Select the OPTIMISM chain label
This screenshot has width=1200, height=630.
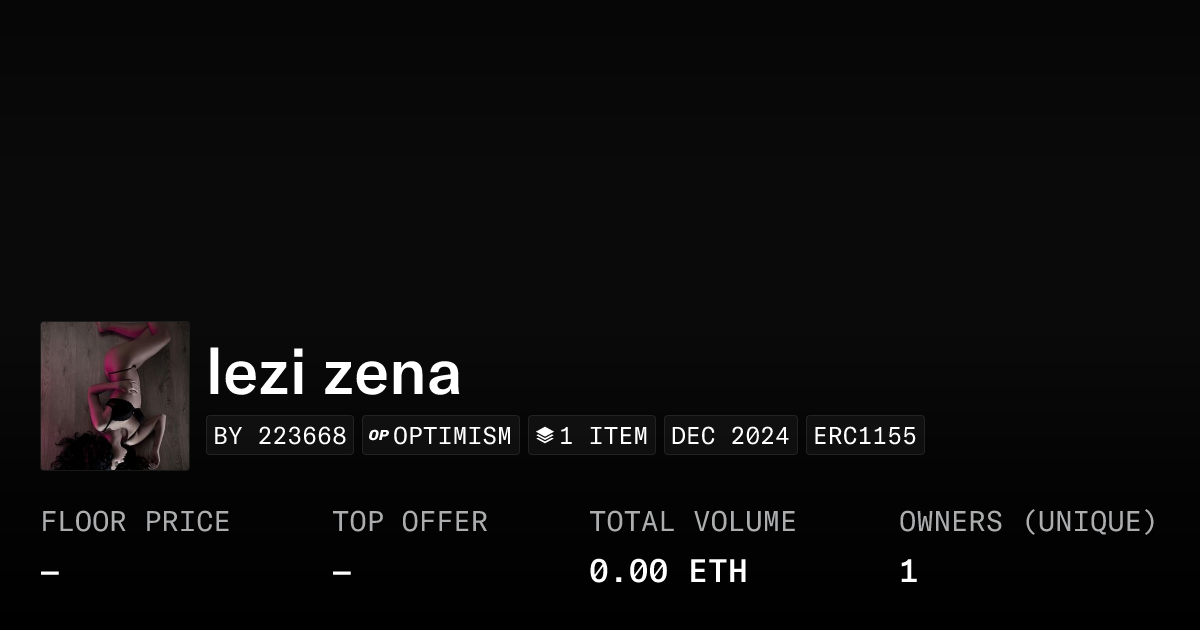452,436
